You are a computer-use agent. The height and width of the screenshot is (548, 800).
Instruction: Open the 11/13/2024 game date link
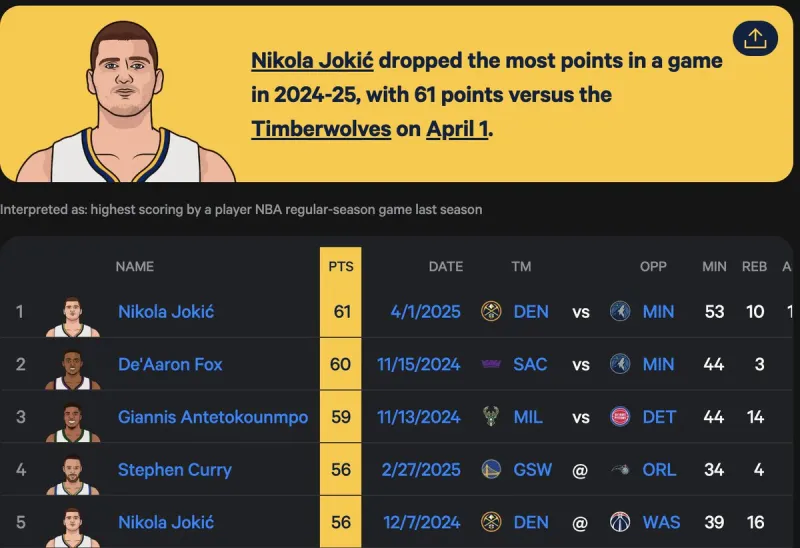click(418, 417)
